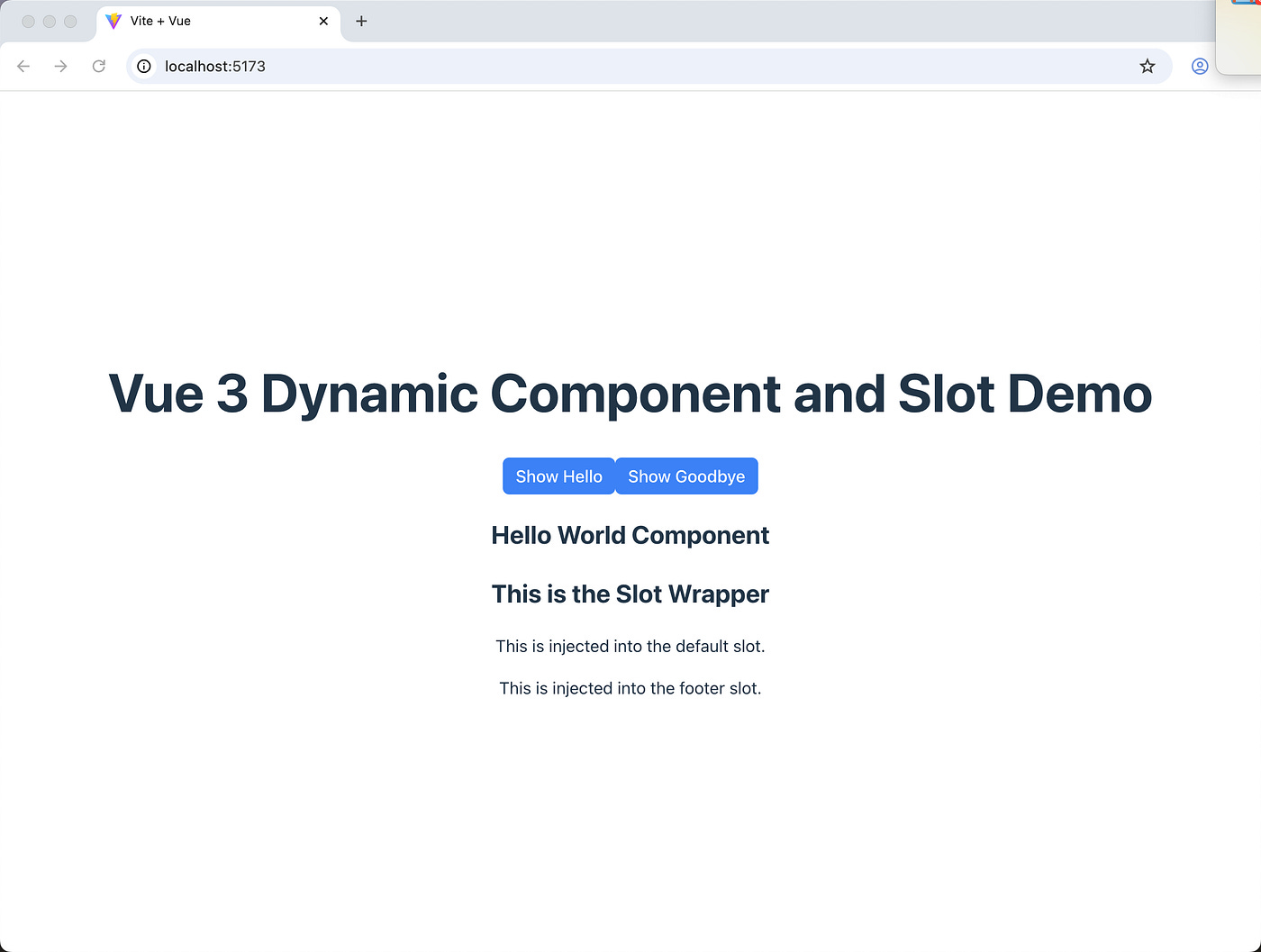Navigate back using the back arrow
This screenshot has height=952, width=1261.
click(23, 66)
